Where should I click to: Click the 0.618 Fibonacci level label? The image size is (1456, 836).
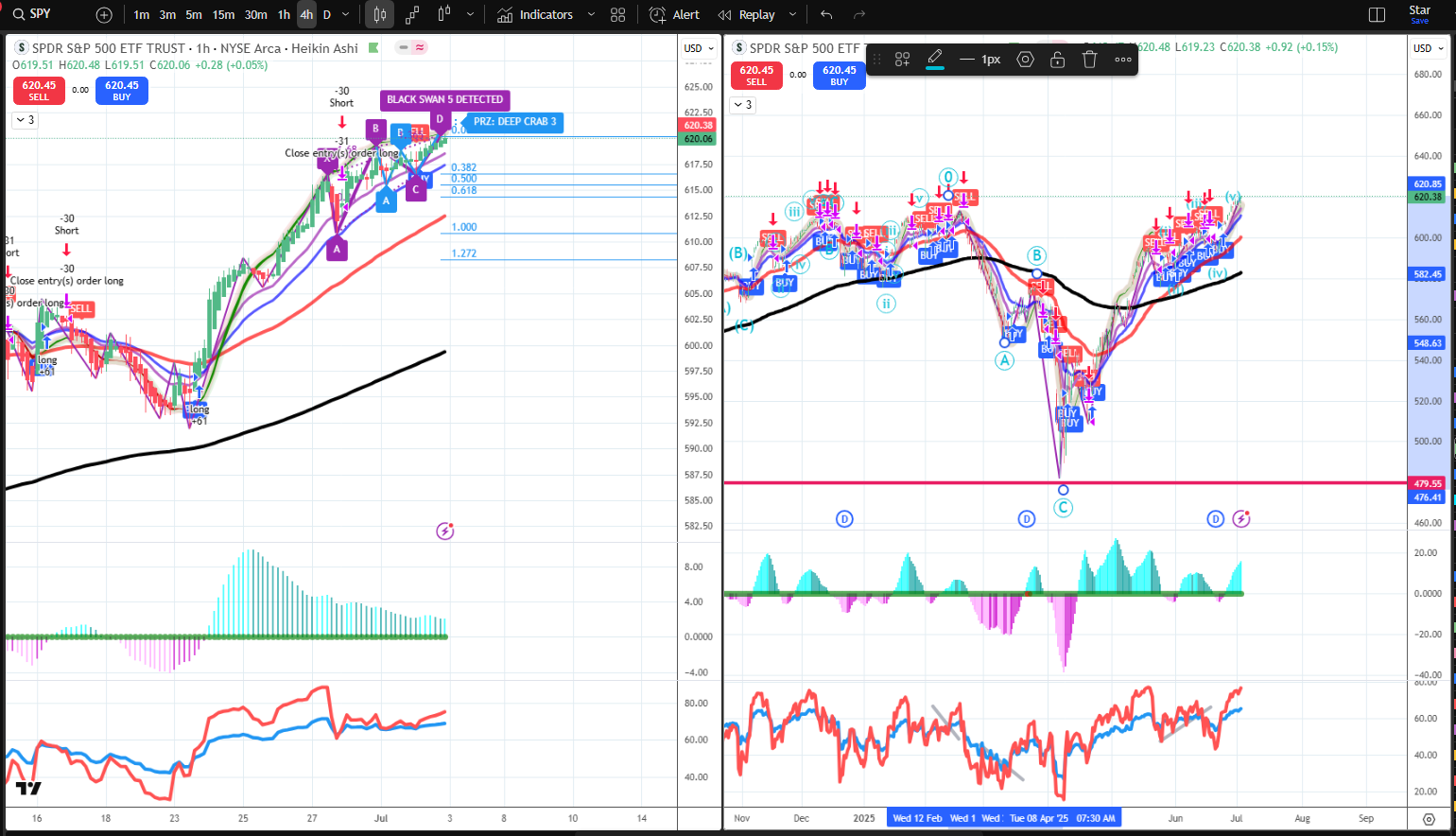[x=464, y=190]
